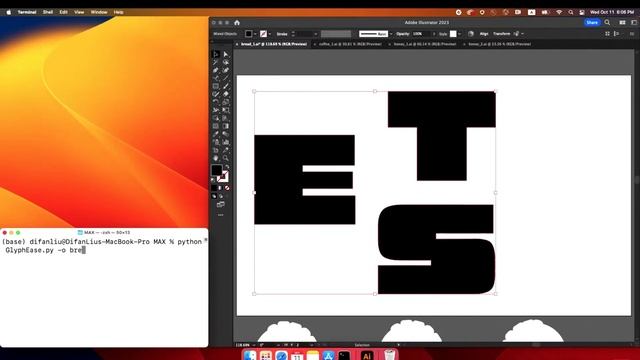Image resolution: width=640 pixels, height=360 pixels.
Task: Select the Eyedropper tool
Action: (x=216, y=134)
